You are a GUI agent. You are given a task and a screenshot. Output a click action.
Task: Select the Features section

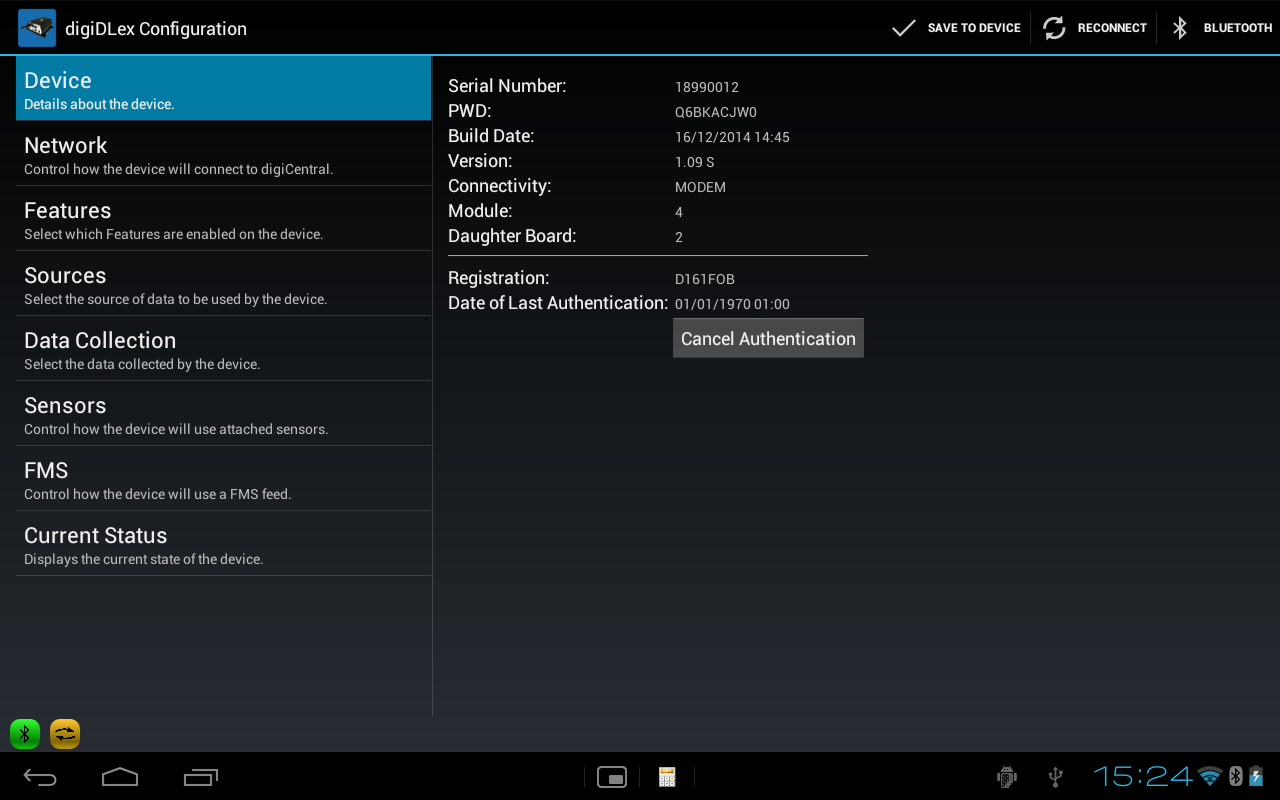[x=223, y=219]
